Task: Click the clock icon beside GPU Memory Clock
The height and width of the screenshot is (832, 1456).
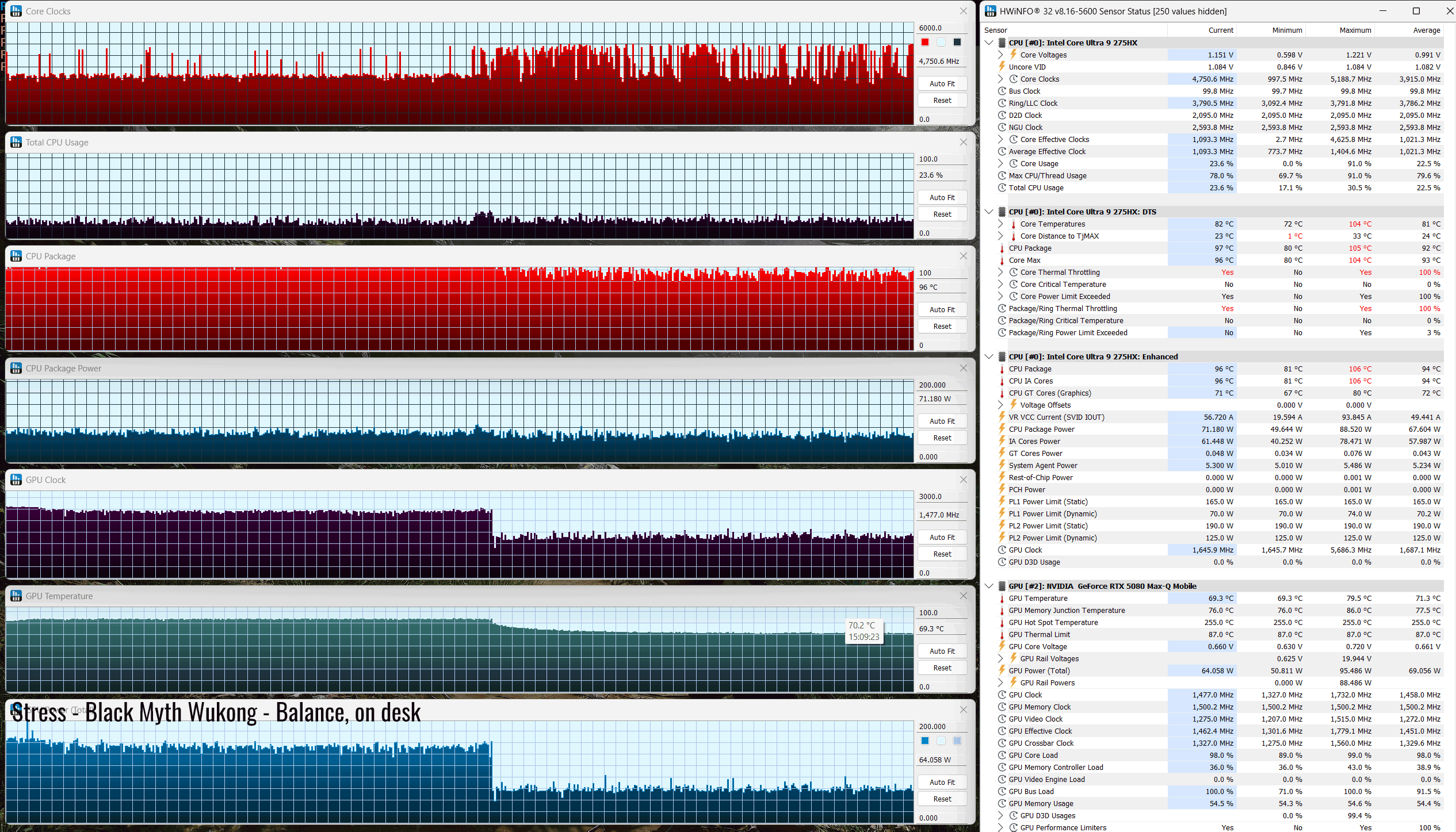Action: pyautogui.click(x=1002, y=707)
